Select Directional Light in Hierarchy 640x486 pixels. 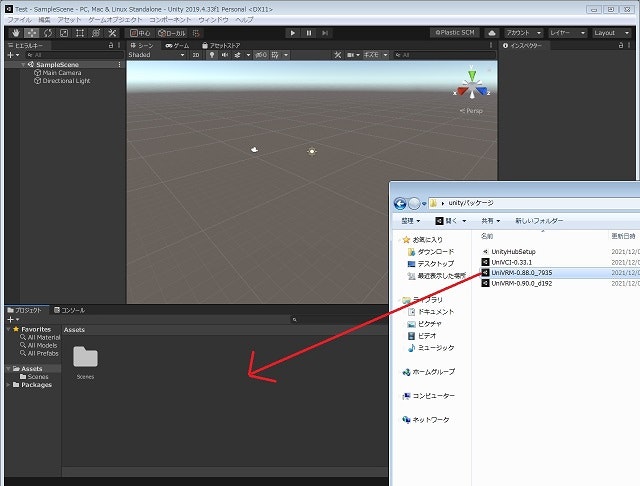62,81
